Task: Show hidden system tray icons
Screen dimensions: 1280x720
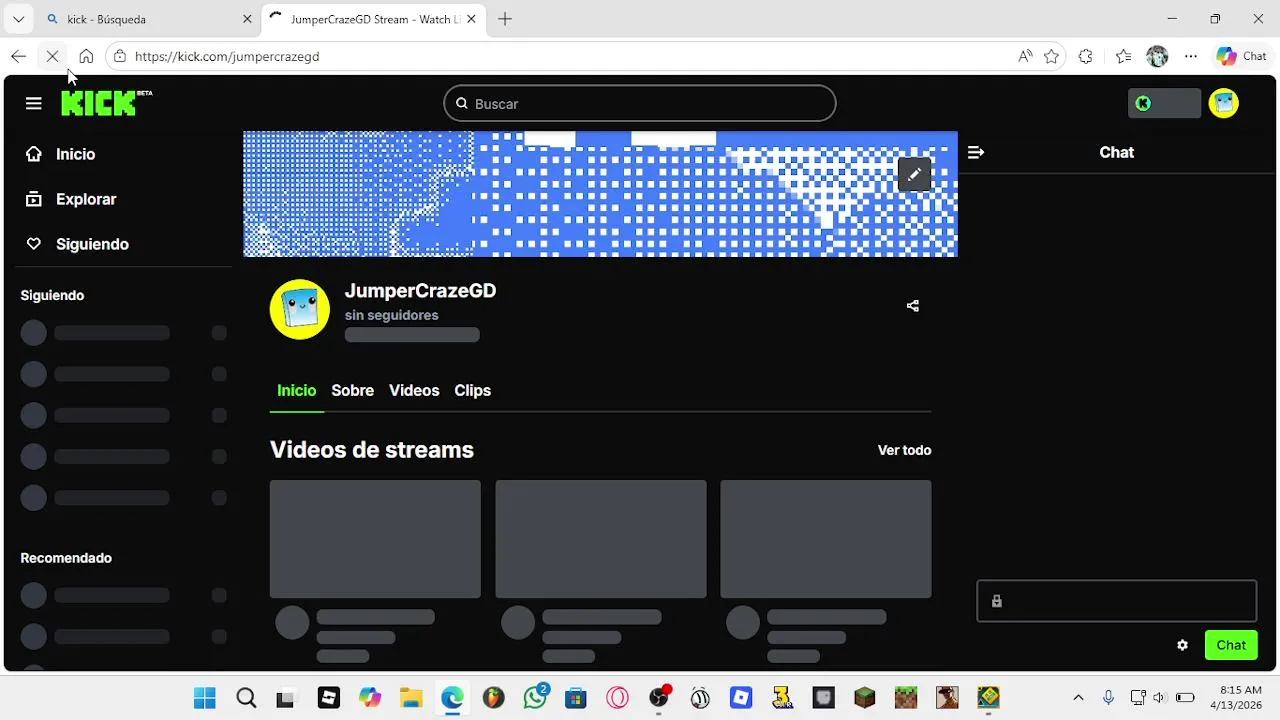Action: point(1078,697)
